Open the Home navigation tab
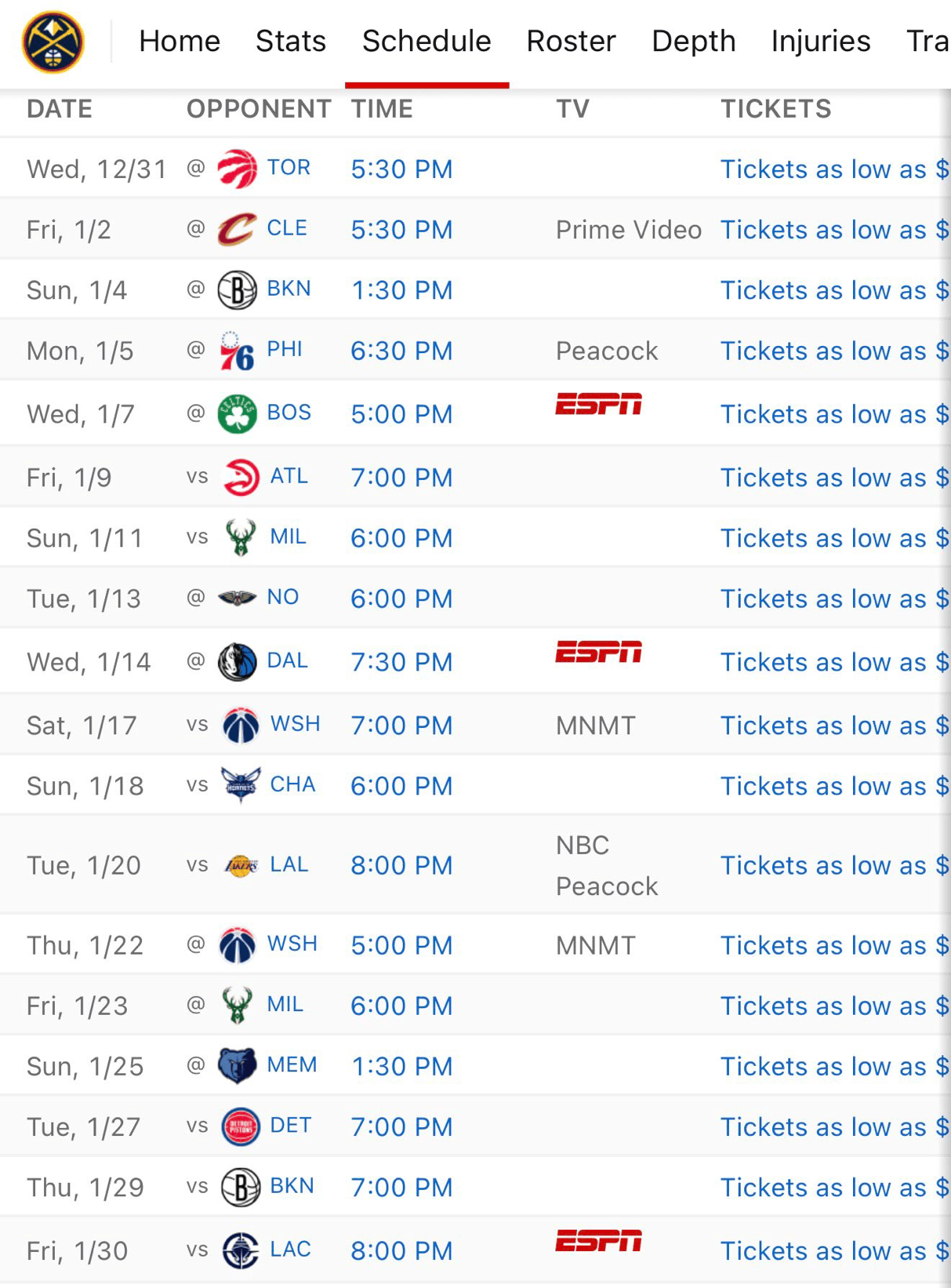 (x=180, y=41)
